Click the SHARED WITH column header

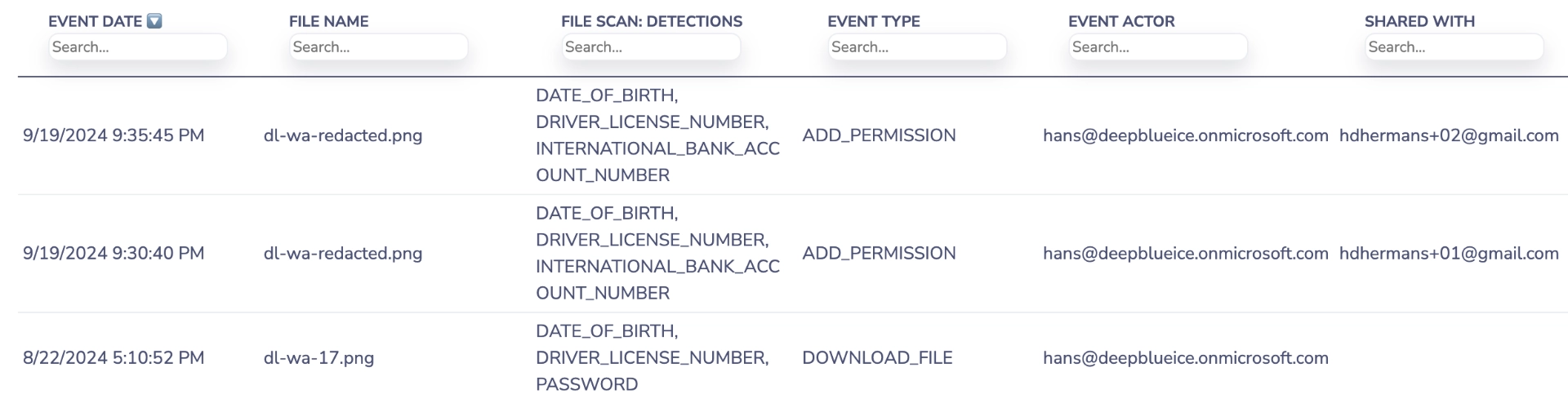1419,21
